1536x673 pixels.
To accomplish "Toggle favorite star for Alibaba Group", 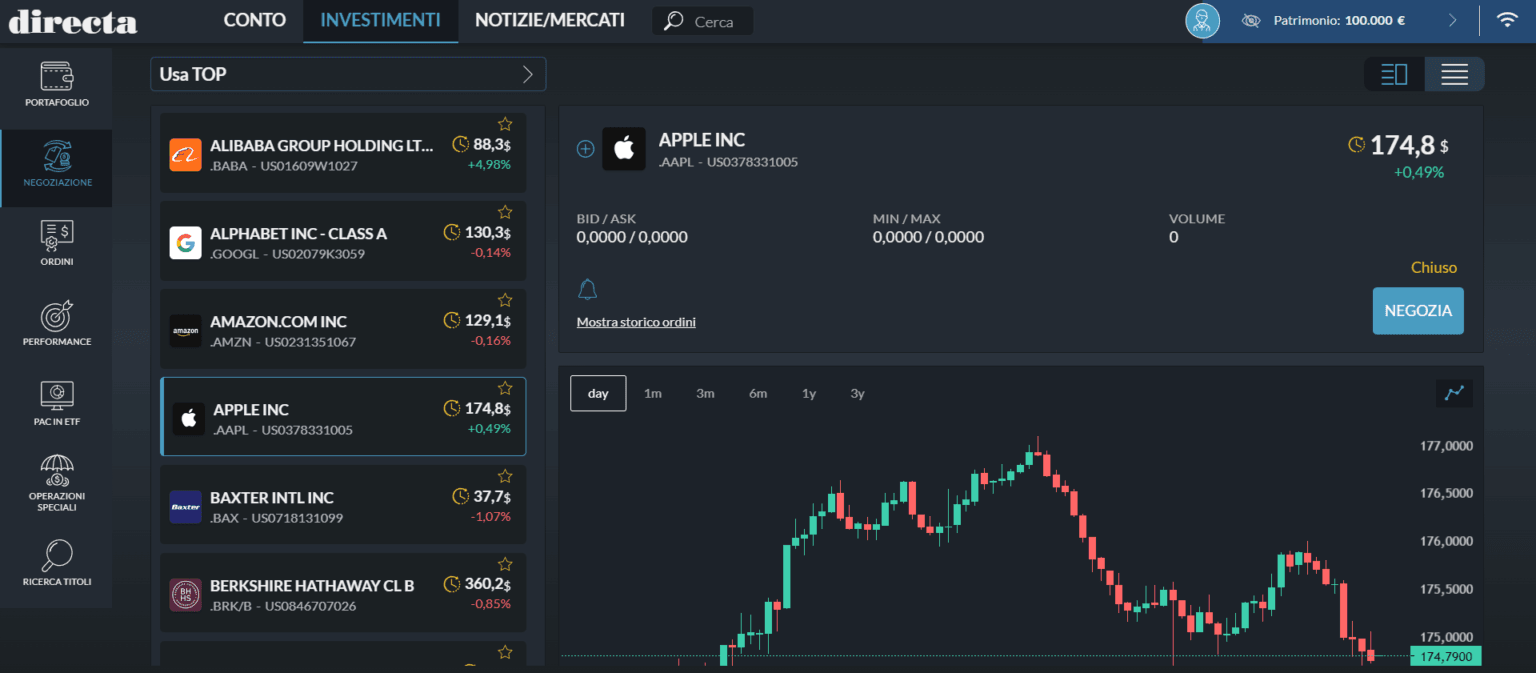I will [505, 124].
